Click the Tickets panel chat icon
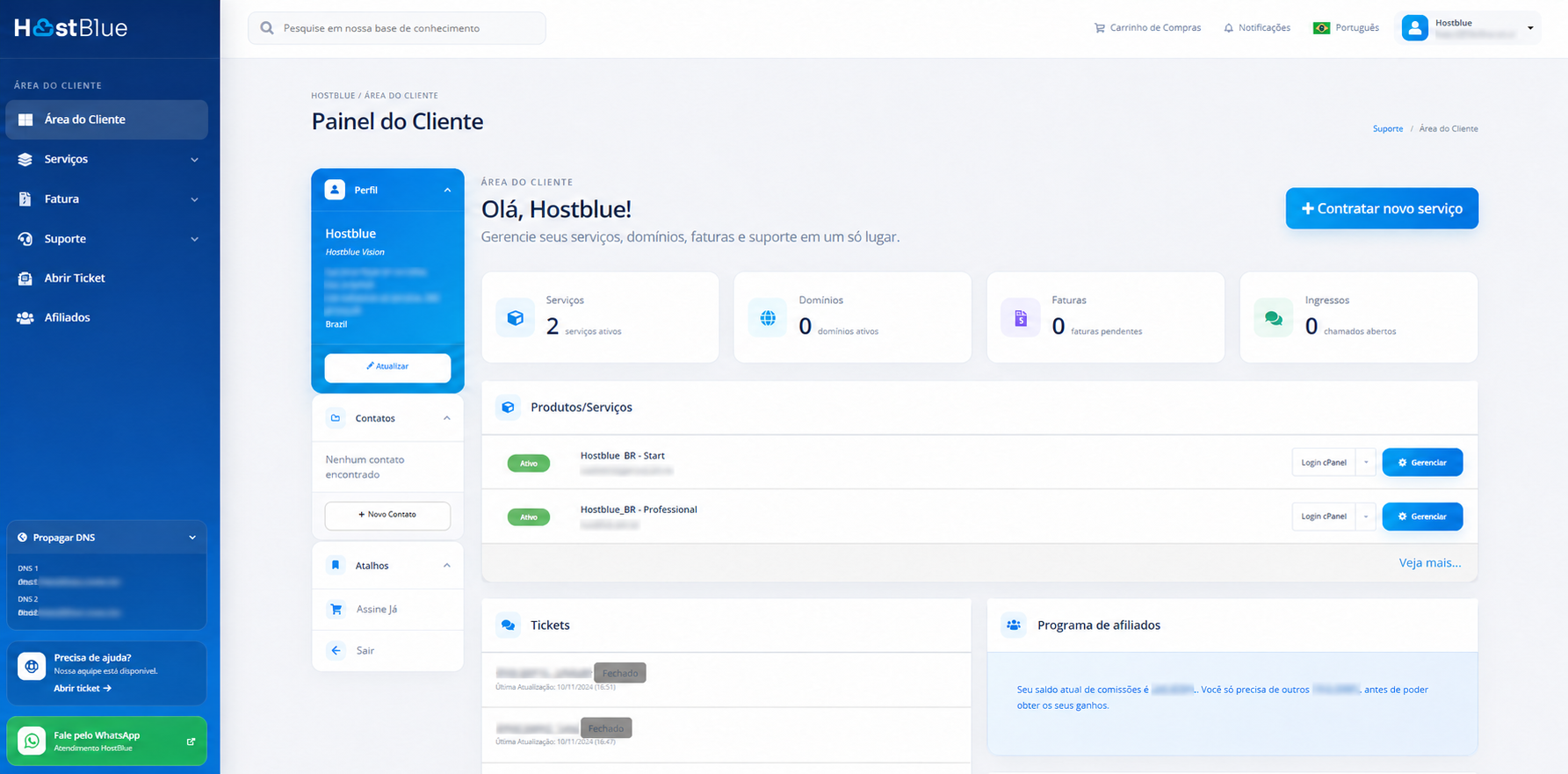 [x=508, y=625]
